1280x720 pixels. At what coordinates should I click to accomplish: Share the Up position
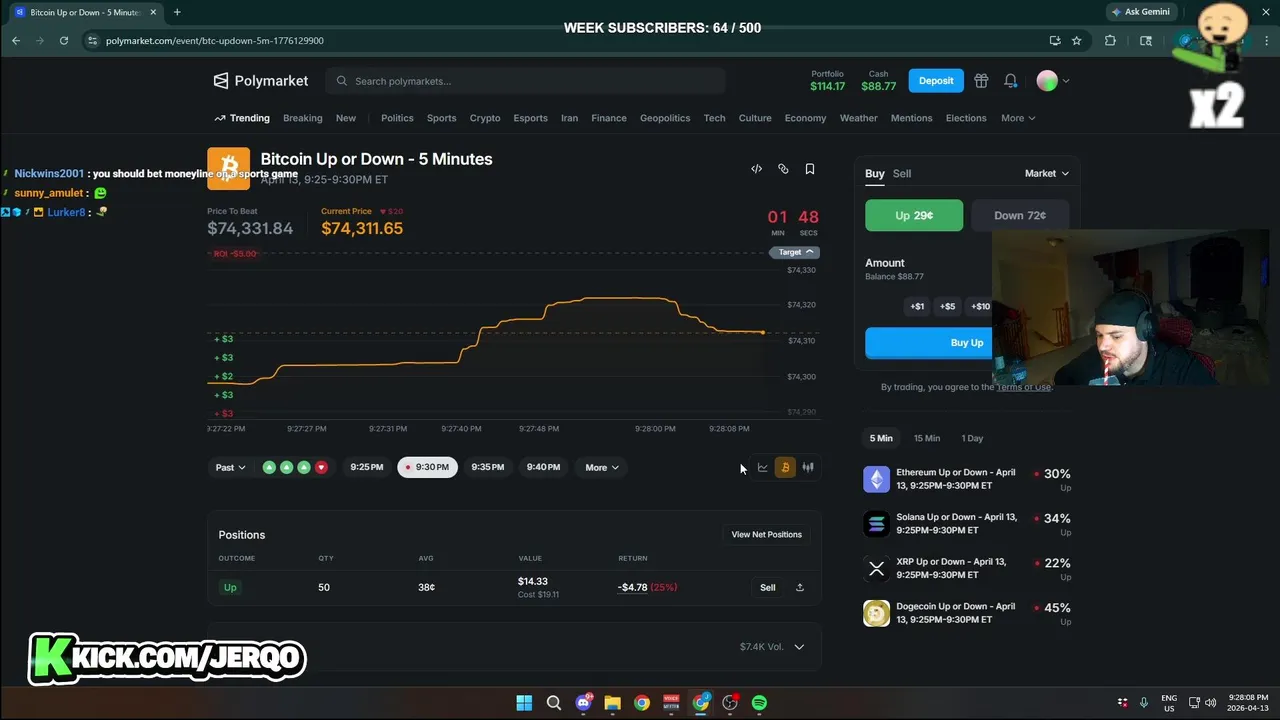pyautogui.click(x=800, y=587)
